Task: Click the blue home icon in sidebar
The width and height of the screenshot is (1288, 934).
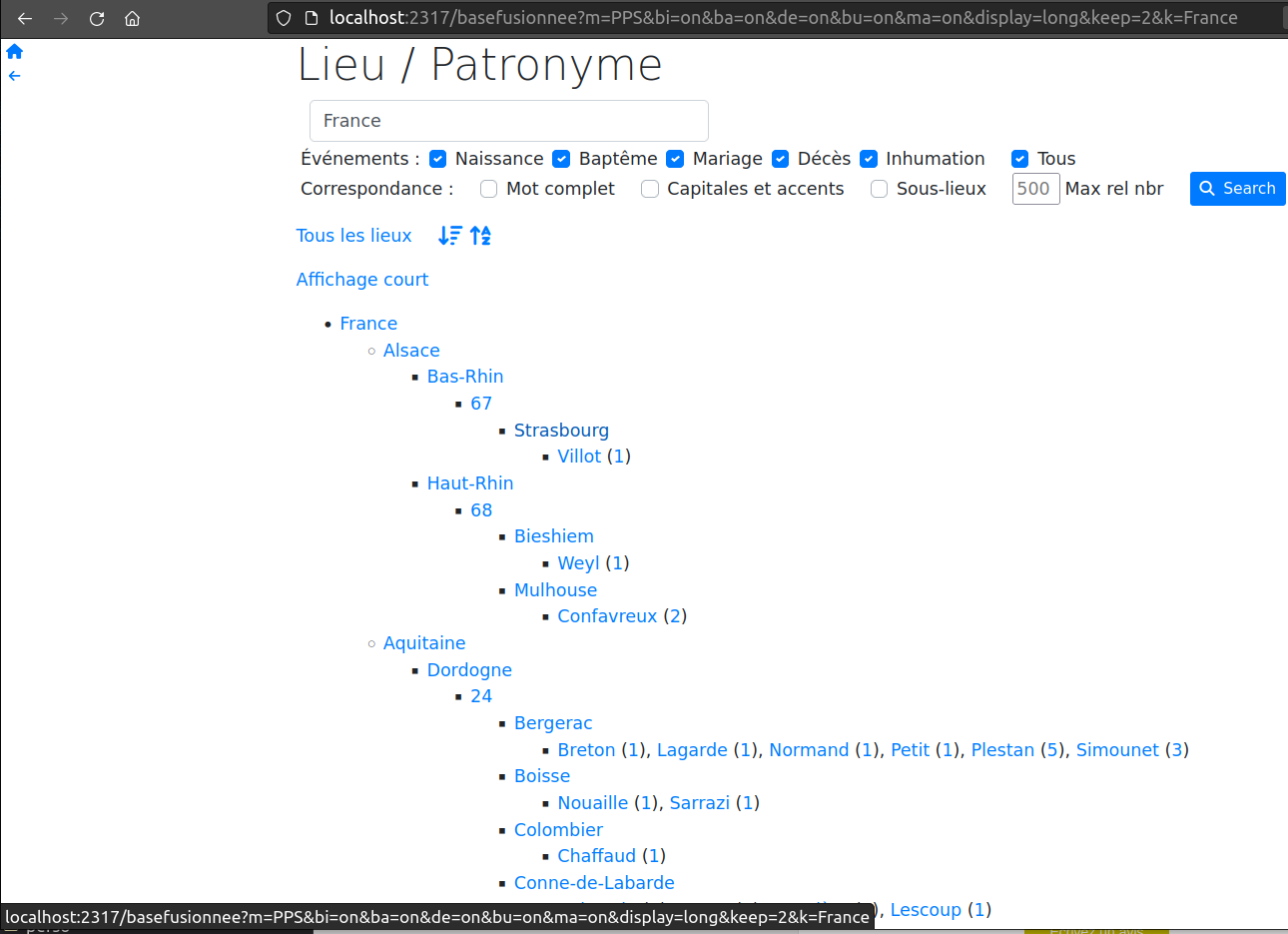Action: 14,50
